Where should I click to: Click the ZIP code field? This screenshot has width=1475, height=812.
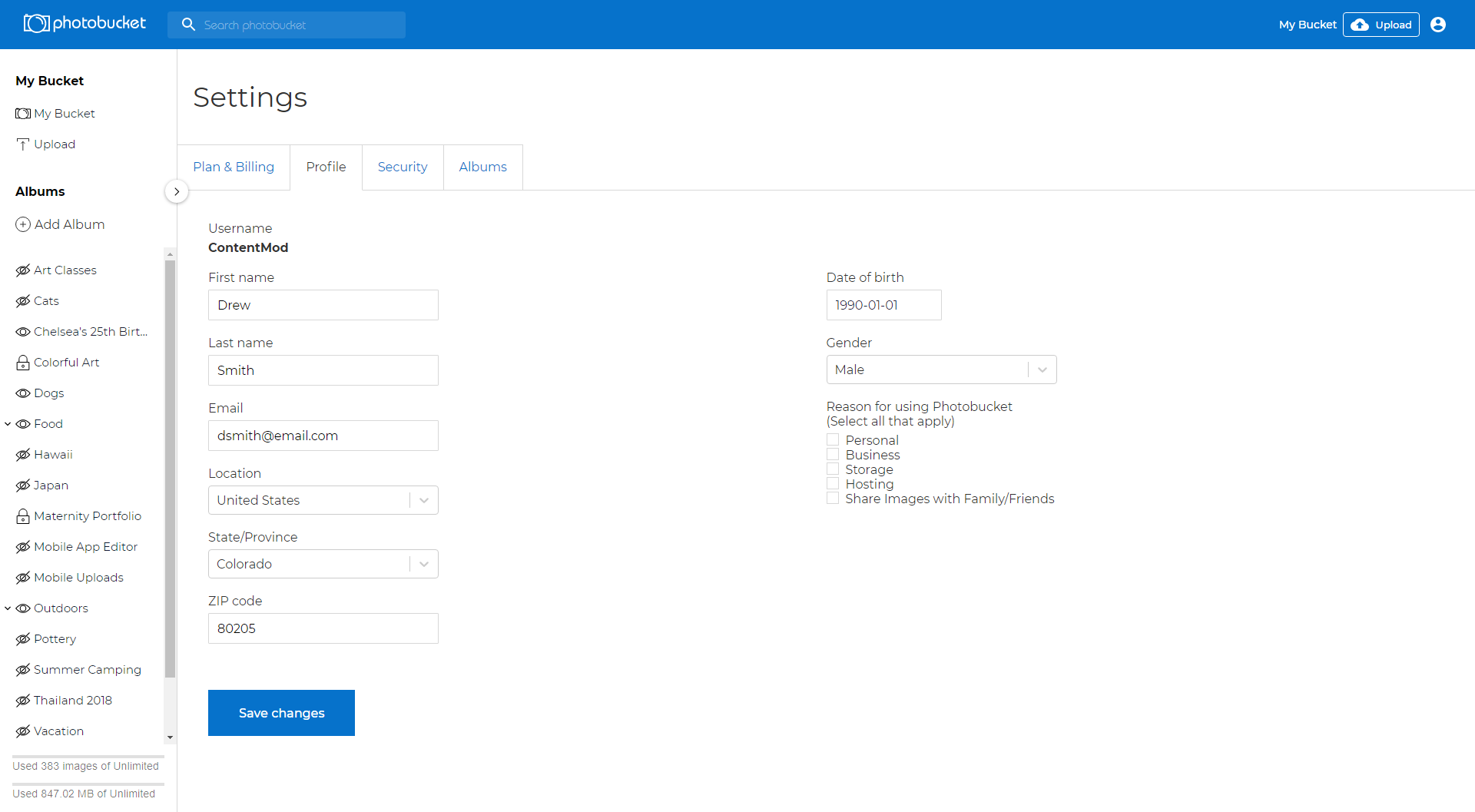tap(323, 628)
